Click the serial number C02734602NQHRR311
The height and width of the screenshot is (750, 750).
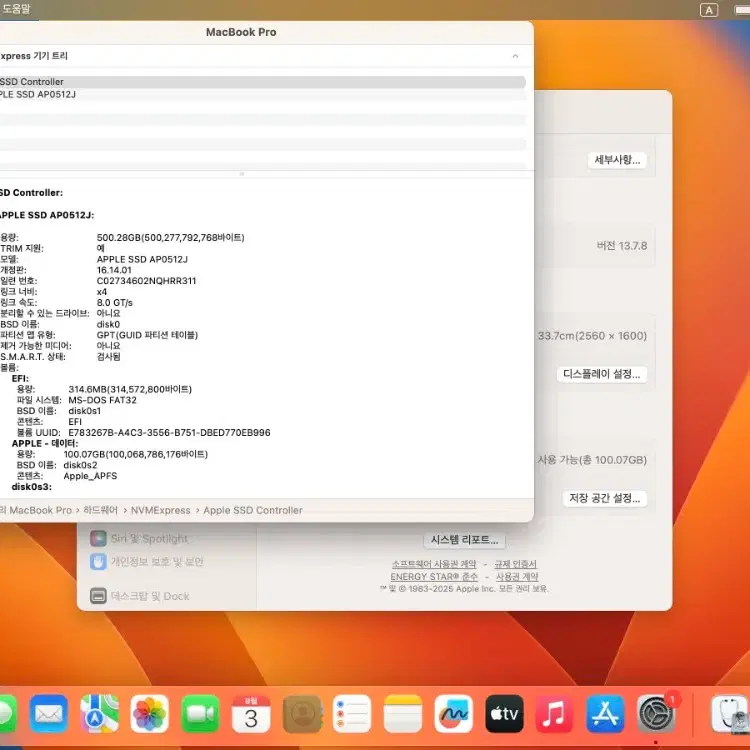coord(146,281)
